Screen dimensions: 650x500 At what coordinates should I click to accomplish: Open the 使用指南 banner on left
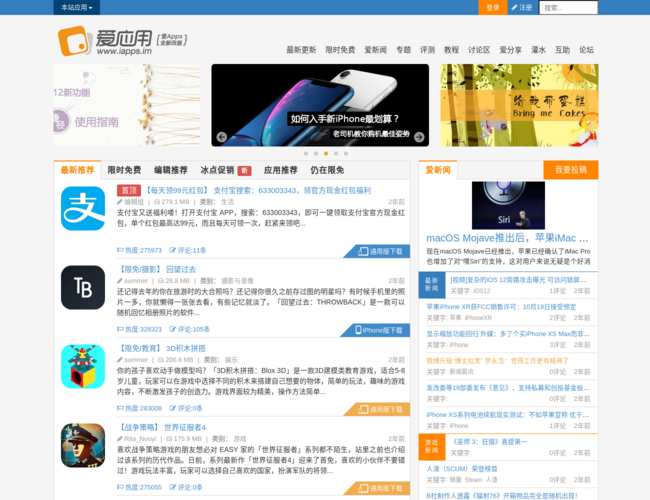pyautogui.click(x=126, y=105)
